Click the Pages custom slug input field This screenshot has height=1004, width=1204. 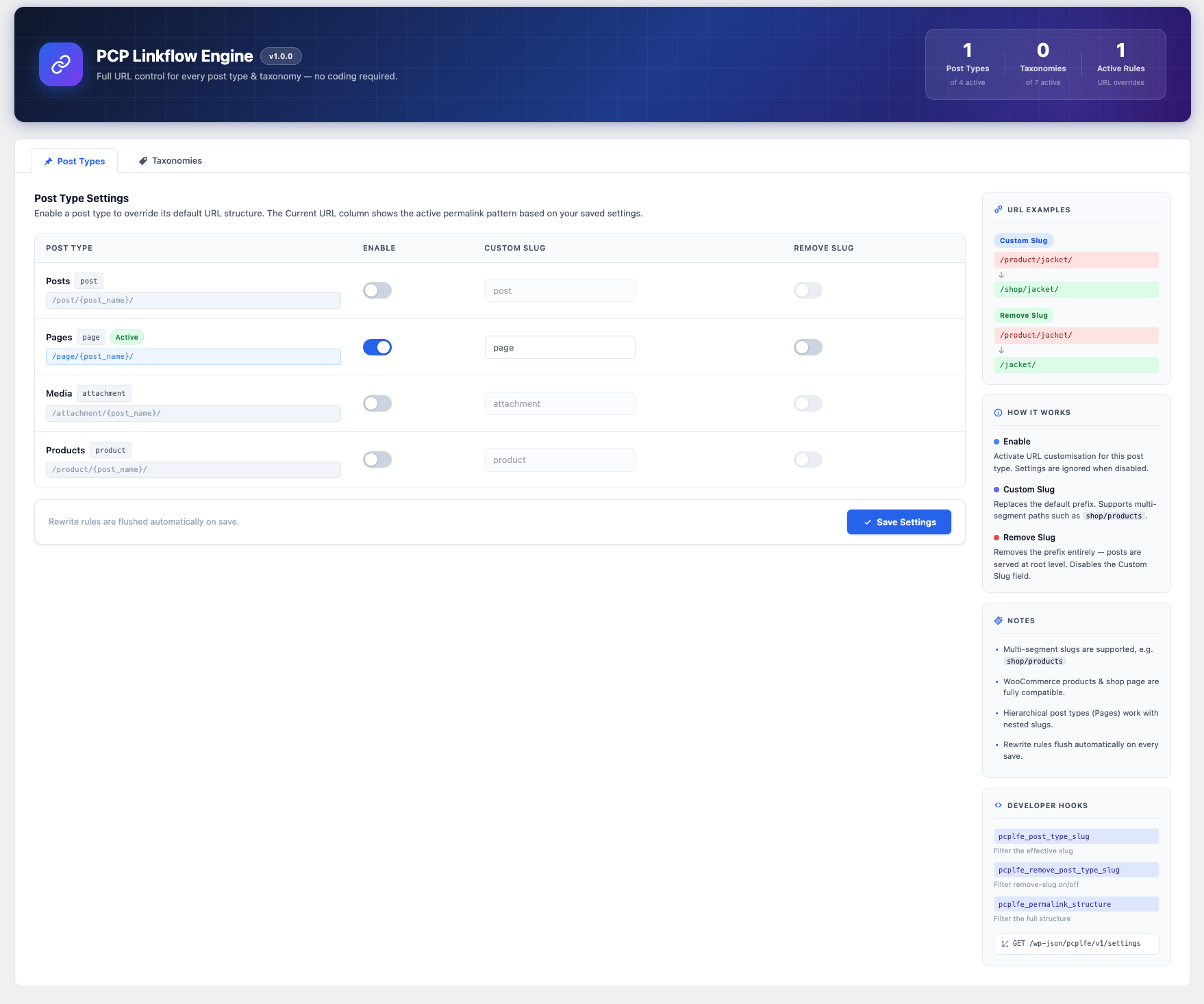tap(560, 347)
